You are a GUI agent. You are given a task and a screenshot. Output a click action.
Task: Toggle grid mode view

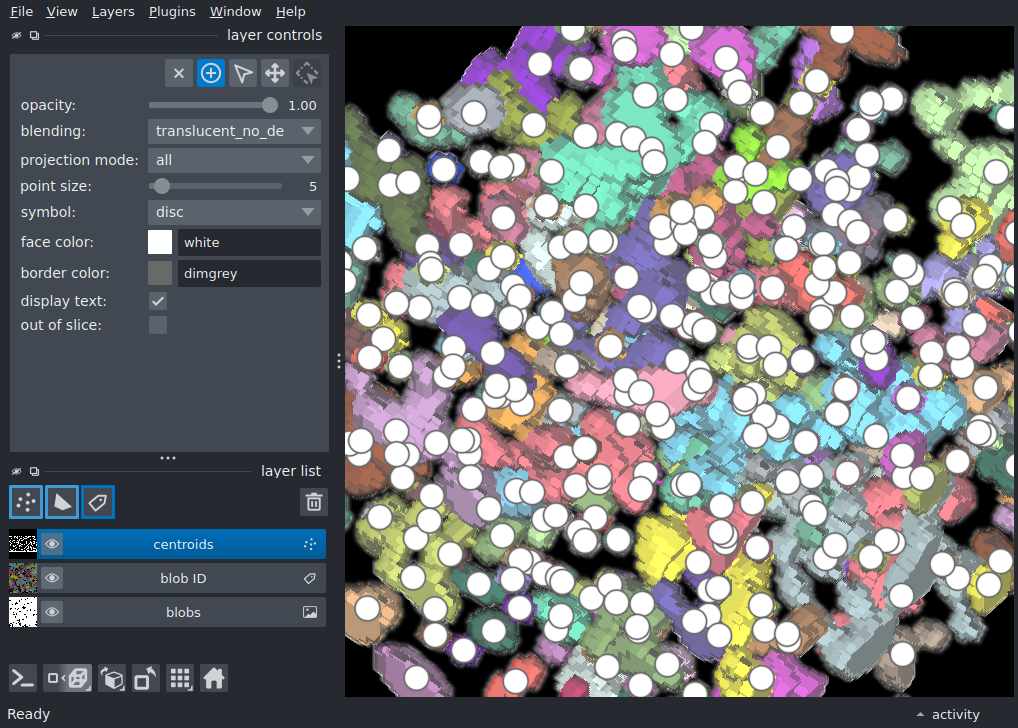tap(180, 679)
